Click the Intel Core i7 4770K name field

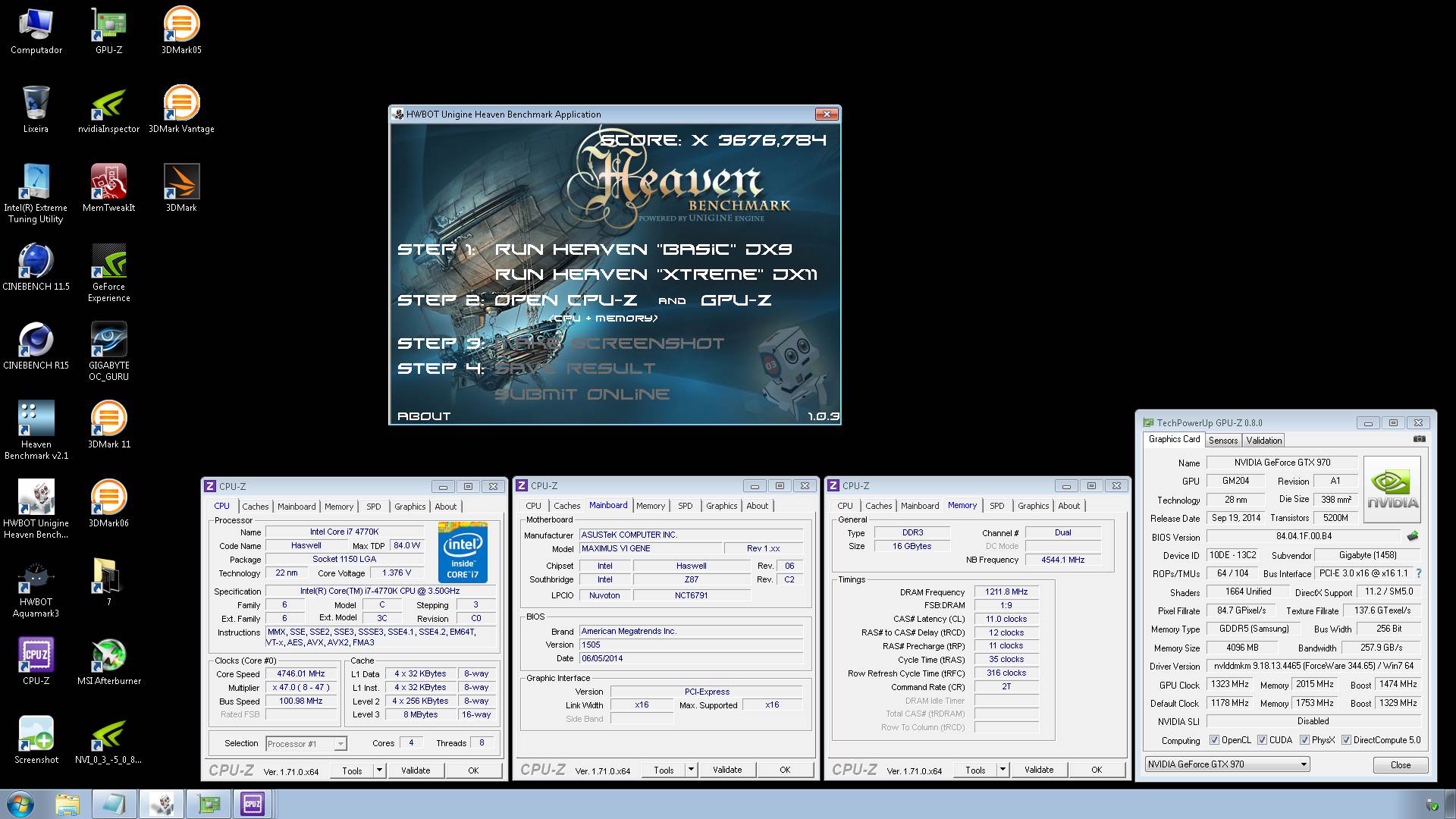click(344, 532)
